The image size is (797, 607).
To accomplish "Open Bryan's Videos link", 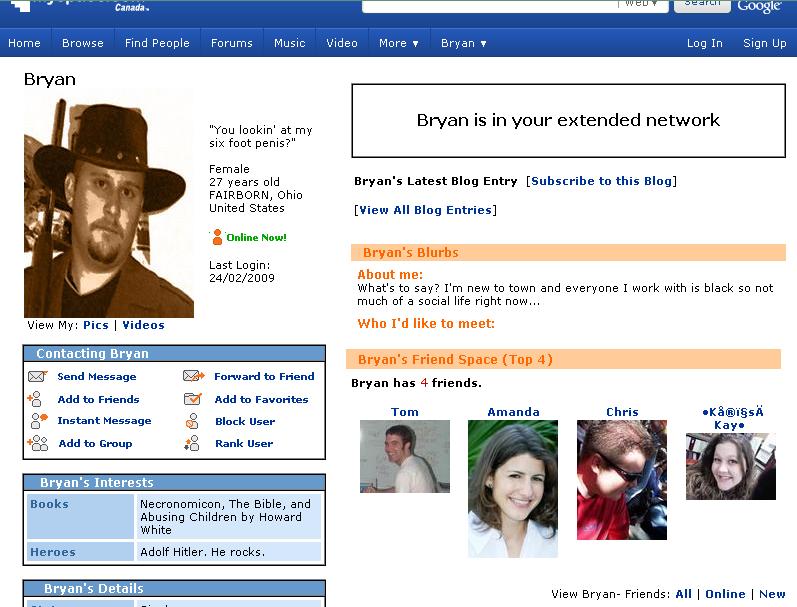I will pos(143,325).
